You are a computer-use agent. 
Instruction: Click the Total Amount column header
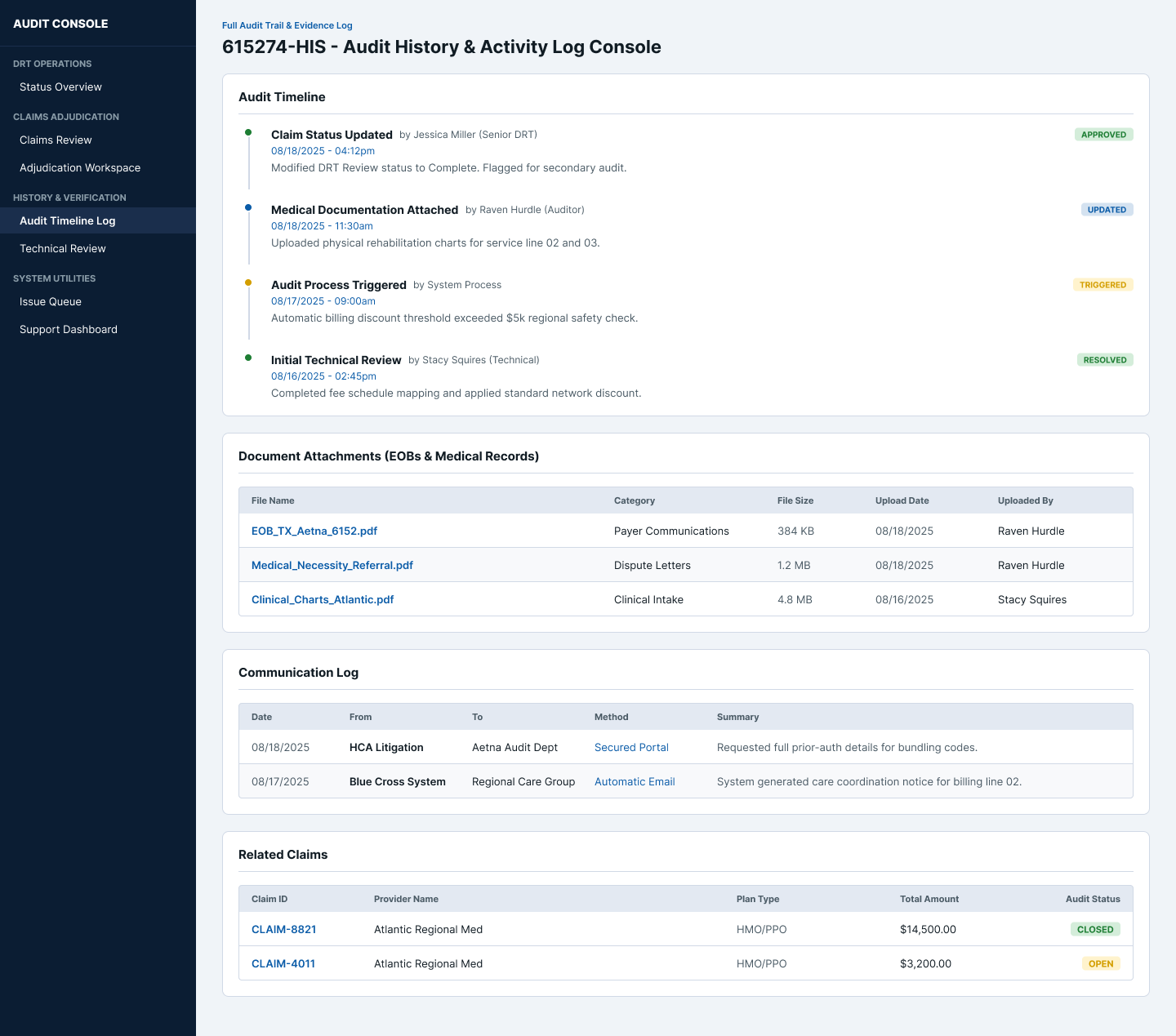929,899
